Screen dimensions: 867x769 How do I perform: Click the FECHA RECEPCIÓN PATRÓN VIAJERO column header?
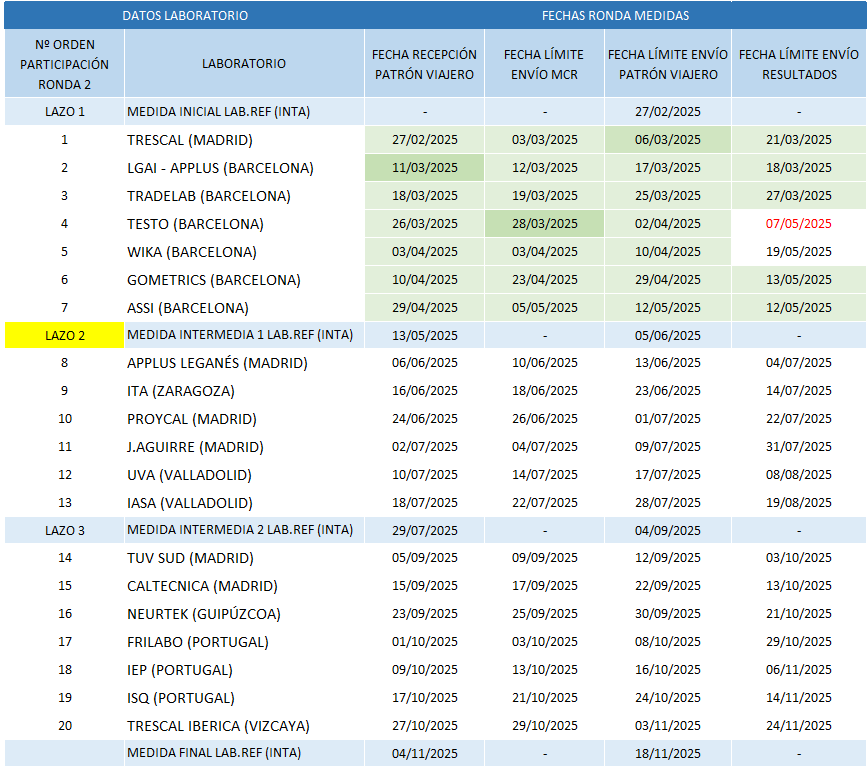[x=425, y=64]
